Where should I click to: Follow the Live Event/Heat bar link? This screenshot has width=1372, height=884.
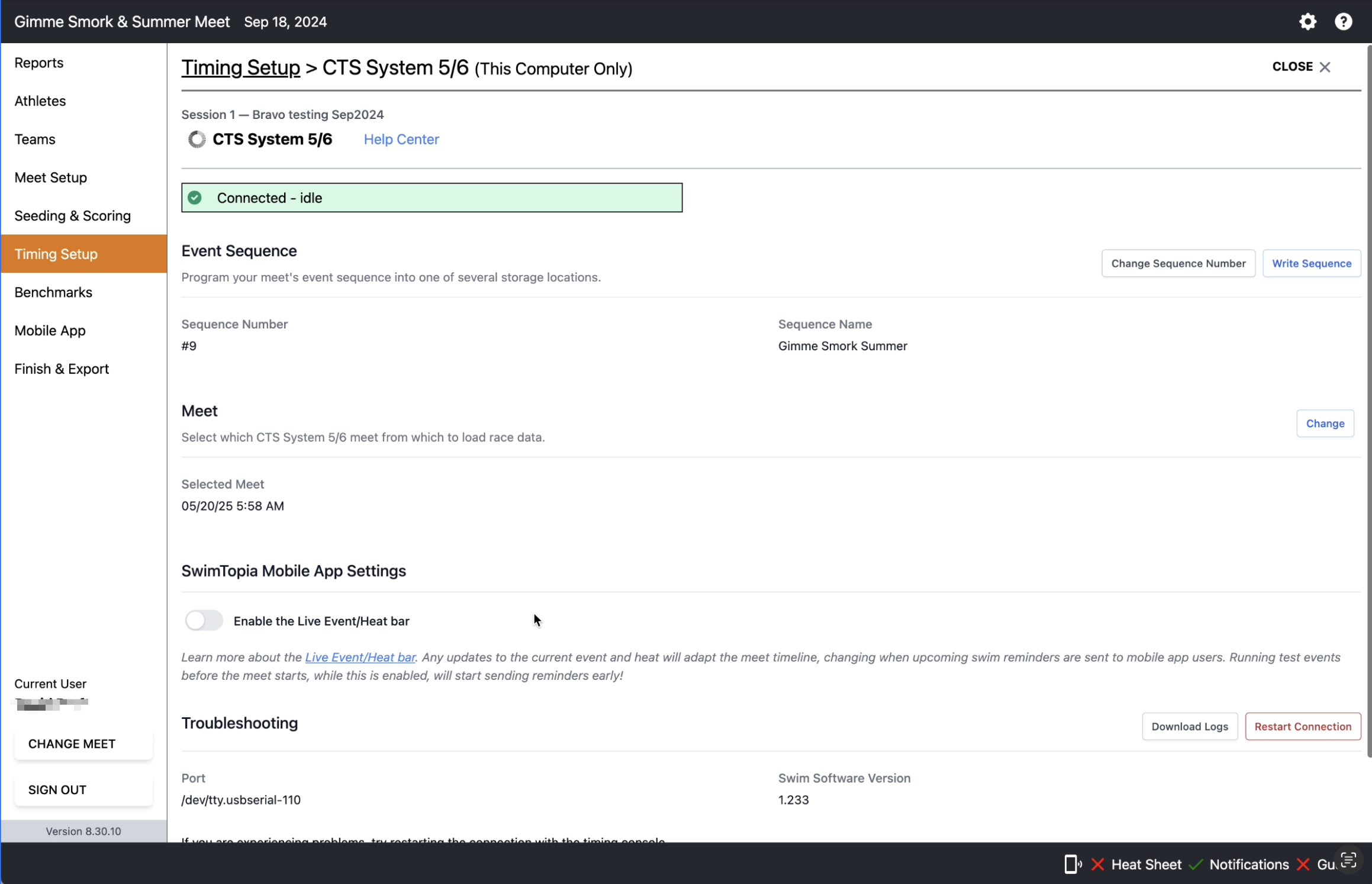coord(360,657)
